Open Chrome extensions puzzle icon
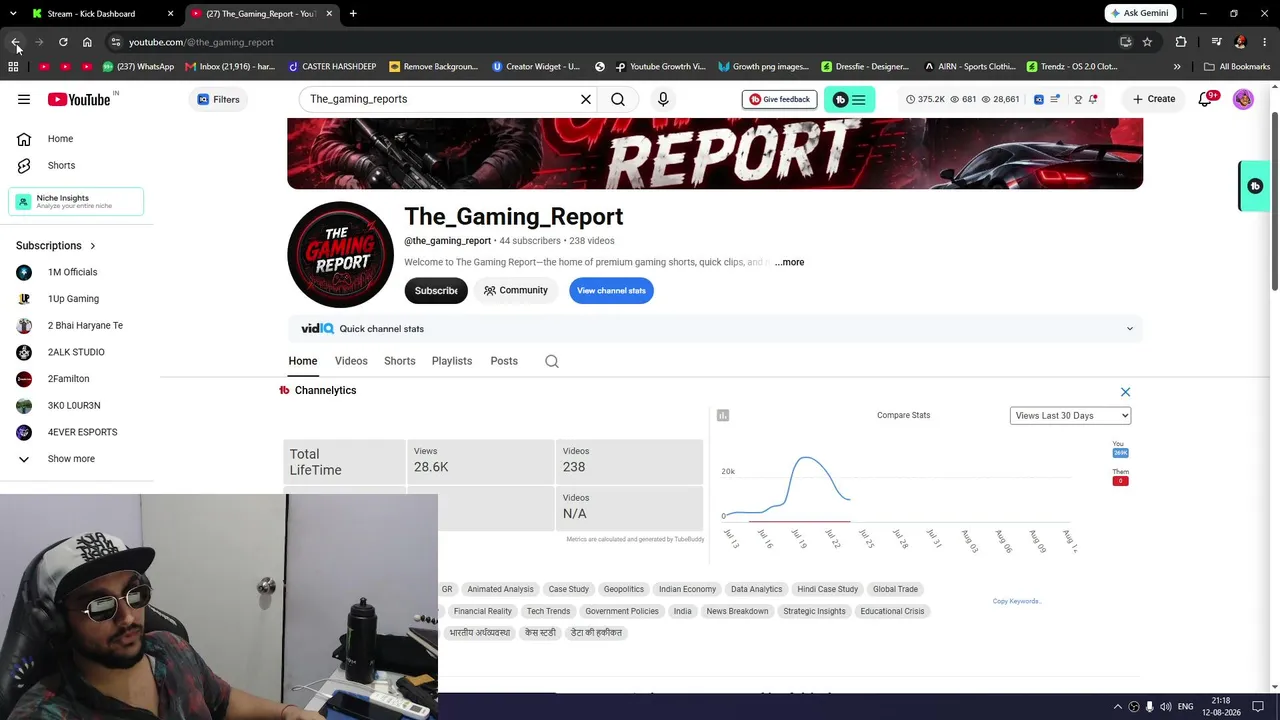1280x720 pixels. 1181,42
